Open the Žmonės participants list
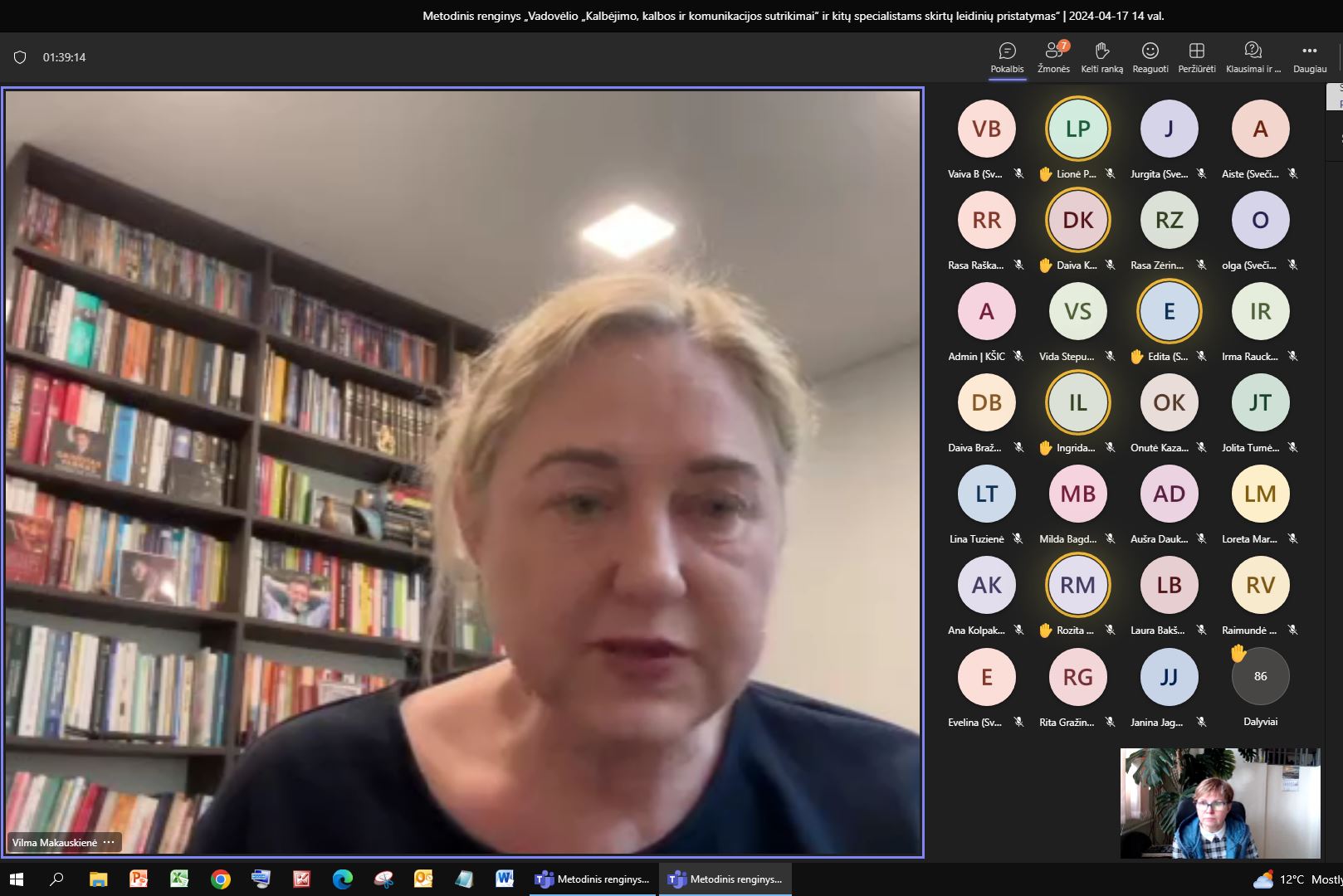Viewport: 1343px width, 896px height. pos(1053,57)
